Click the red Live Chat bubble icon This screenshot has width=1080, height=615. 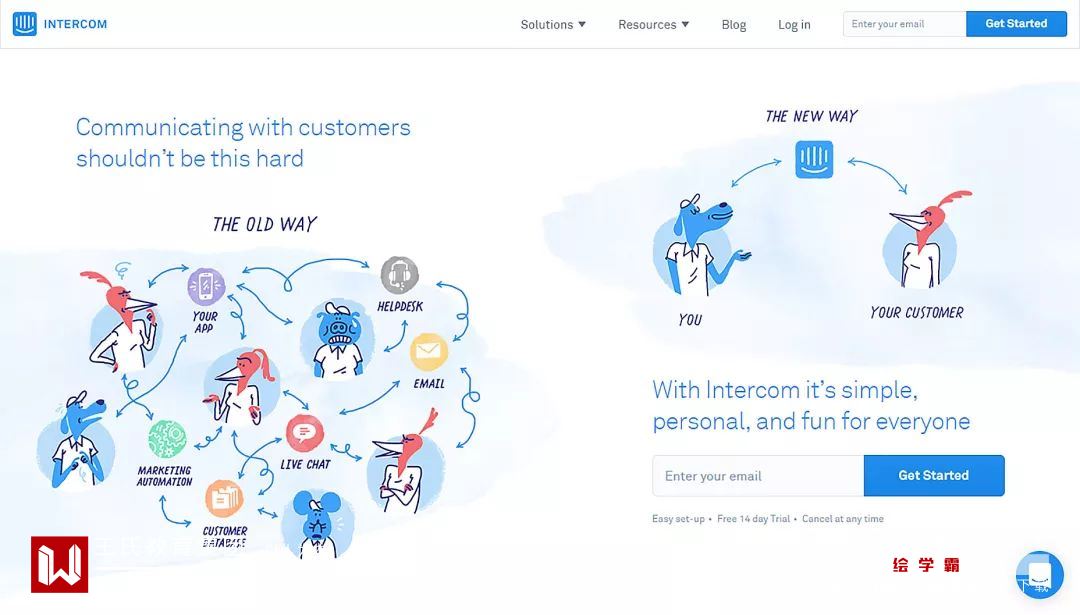point(304,433)
